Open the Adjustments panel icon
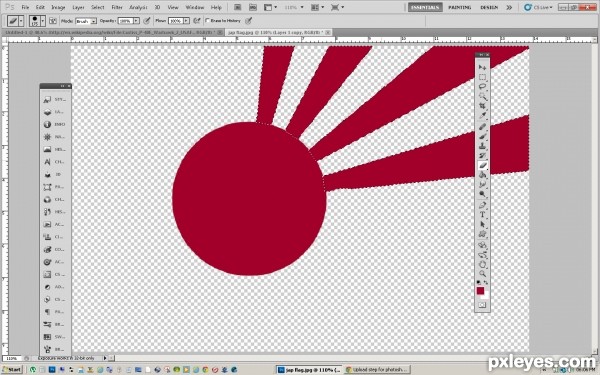Viewport: 600px width, 375px height. [47, 287]
